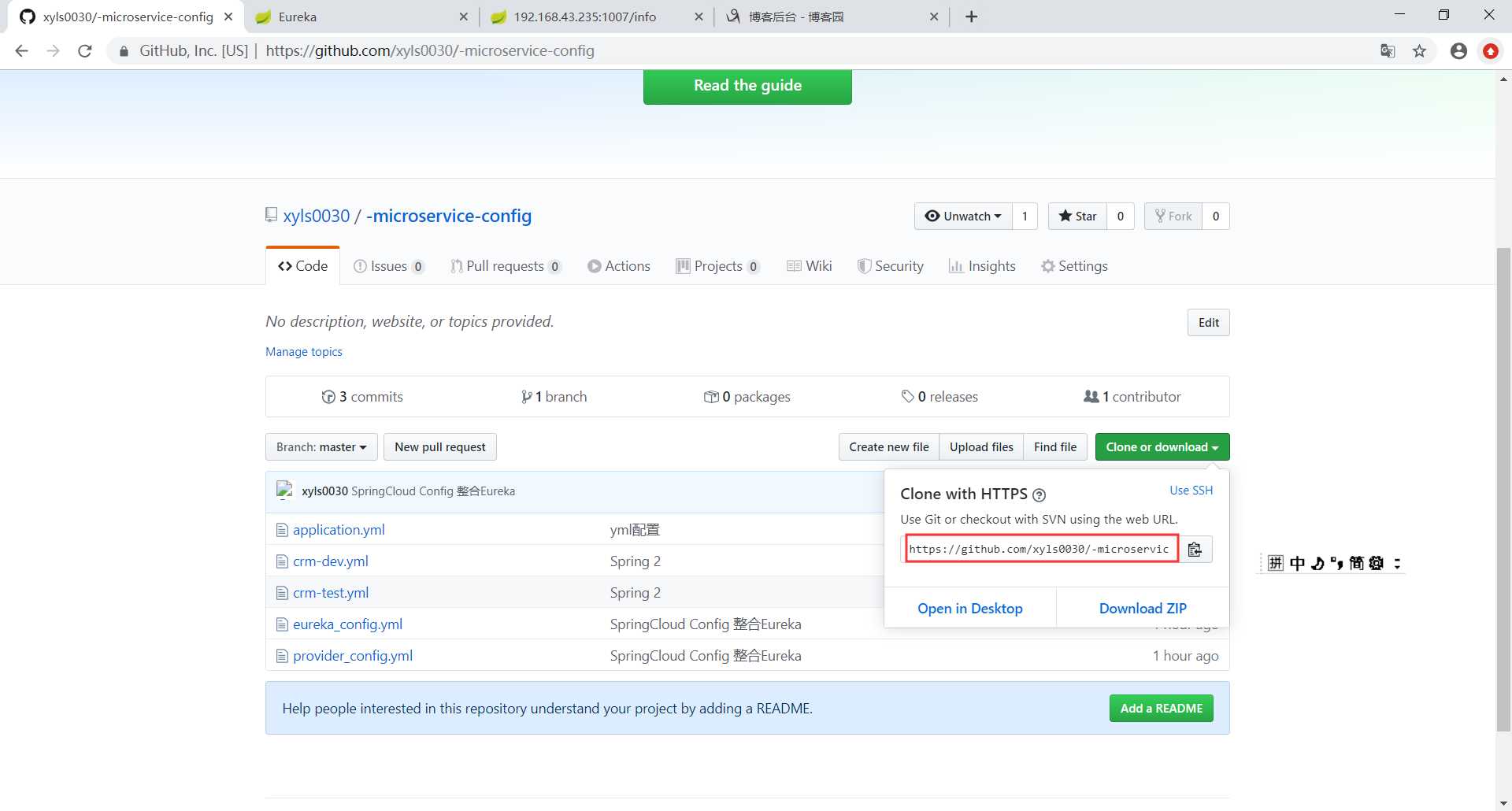Open crm-dev.yml file
This screenshot has height=811, width=1512.
tap(331, 561)
